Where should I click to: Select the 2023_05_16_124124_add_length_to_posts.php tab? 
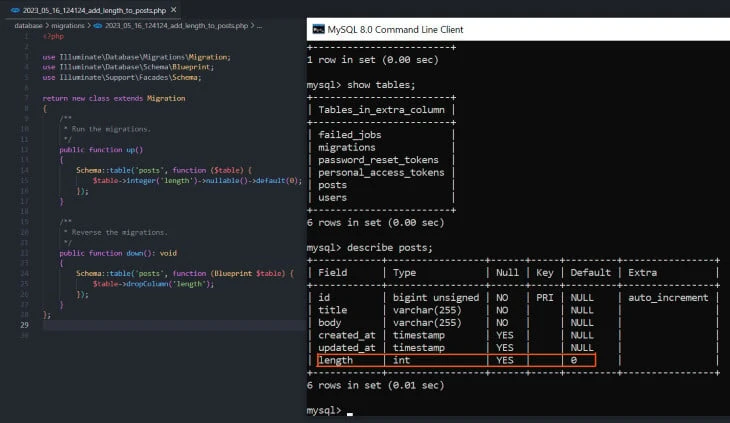(x=94, y=10)
